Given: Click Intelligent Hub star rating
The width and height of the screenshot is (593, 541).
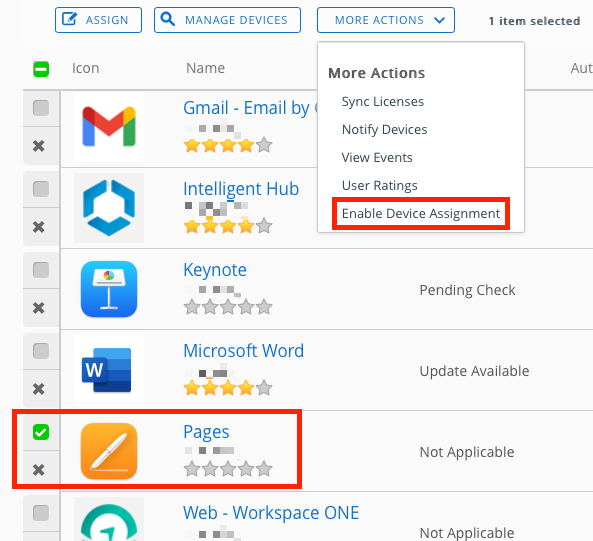Looking at the screenshot, I should (x=228, y=226).
